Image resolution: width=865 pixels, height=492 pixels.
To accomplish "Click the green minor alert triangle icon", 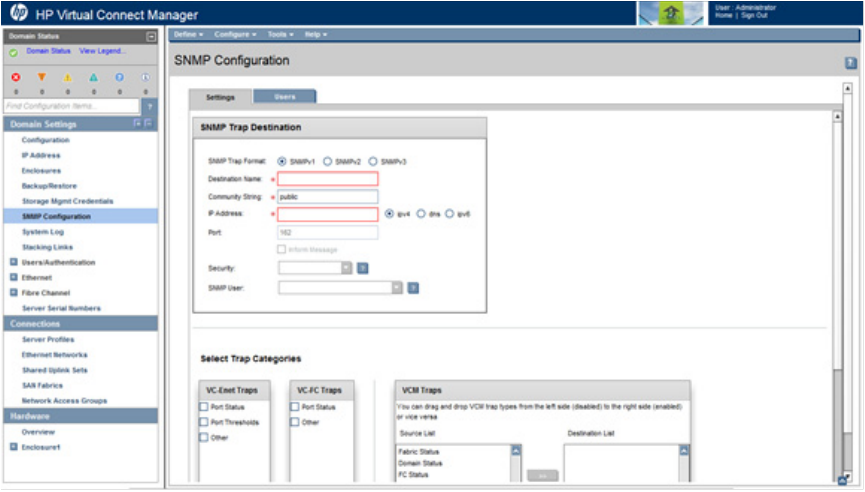I will pyautogui.click(x=93, y=77).
